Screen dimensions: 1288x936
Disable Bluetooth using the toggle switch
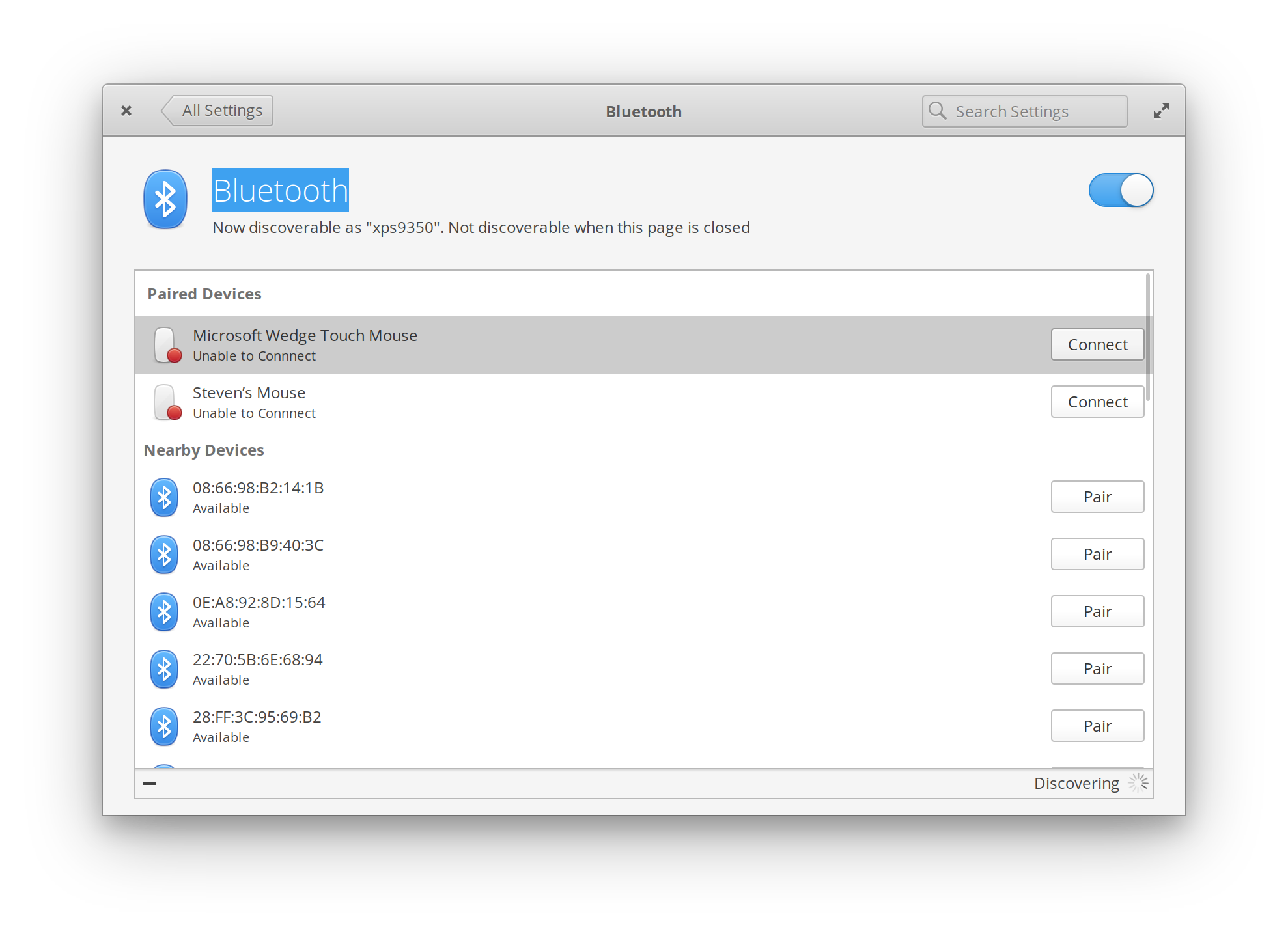pos(1121,190)
